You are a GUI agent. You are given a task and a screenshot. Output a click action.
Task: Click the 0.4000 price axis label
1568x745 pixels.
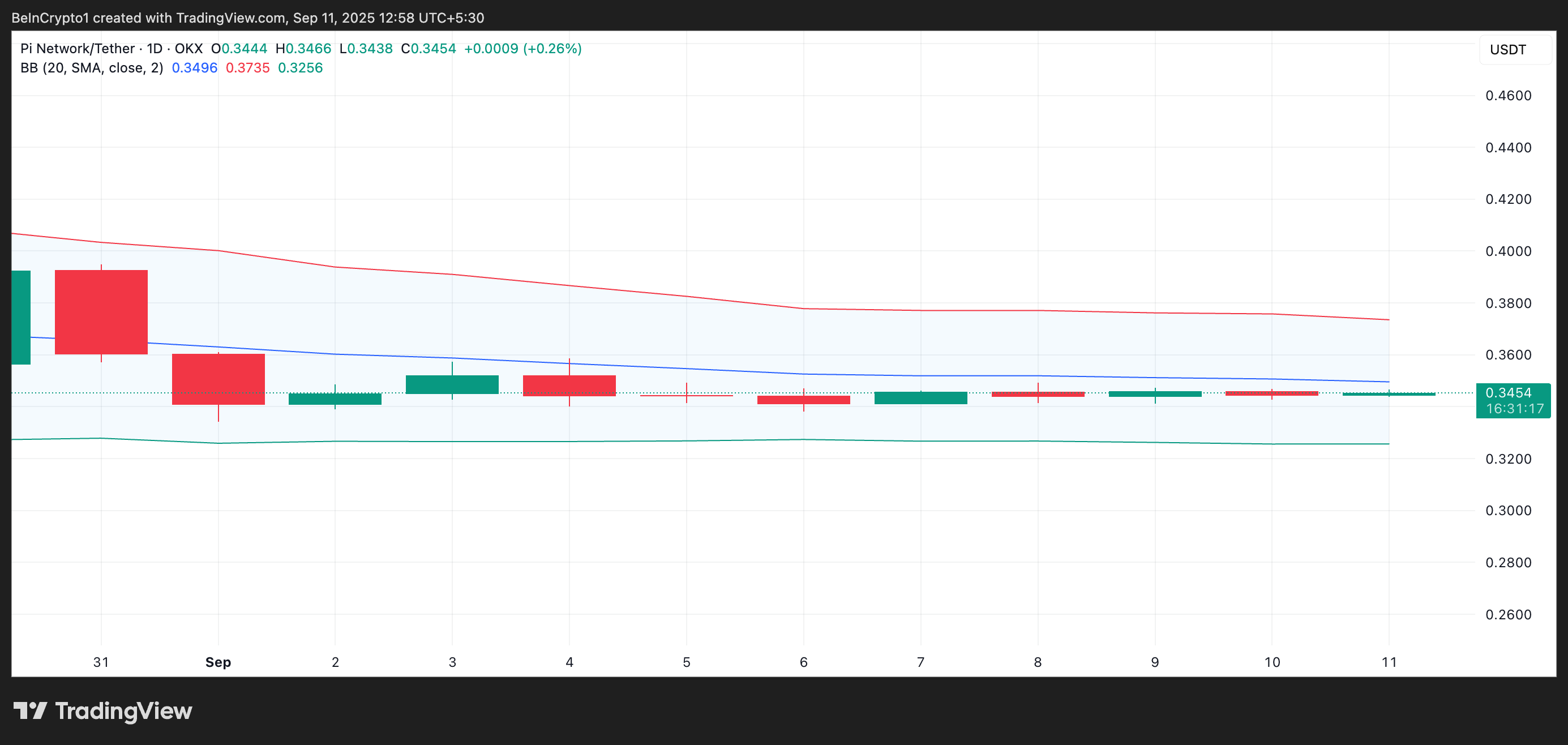pyautogui.click(x=1508, y=251)
